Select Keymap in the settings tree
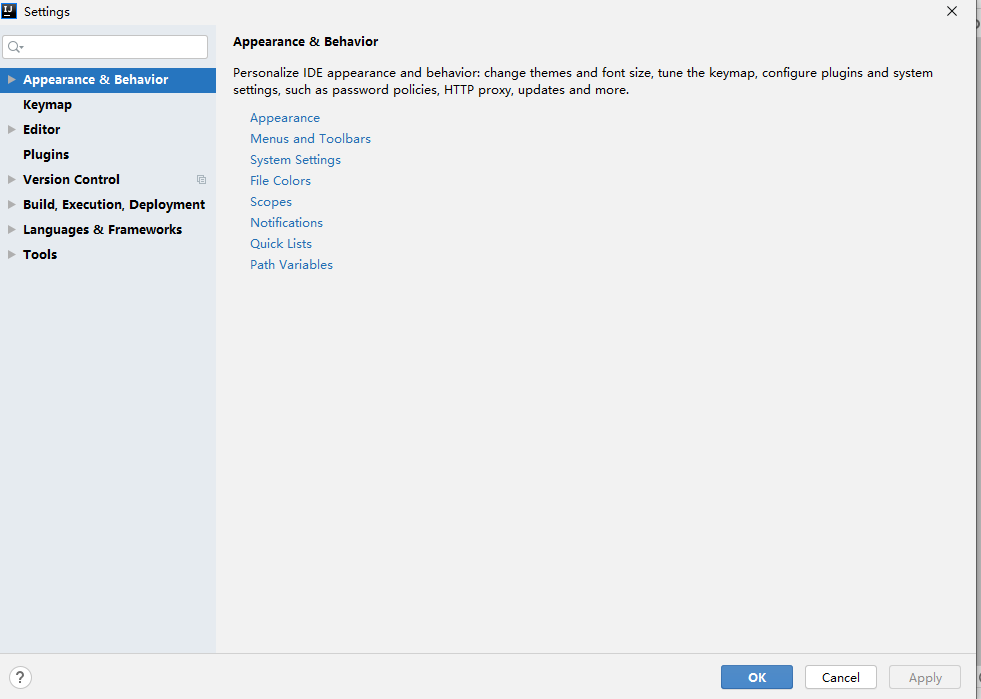Screen dimensions: 981x699 click(x=48, y=105)
